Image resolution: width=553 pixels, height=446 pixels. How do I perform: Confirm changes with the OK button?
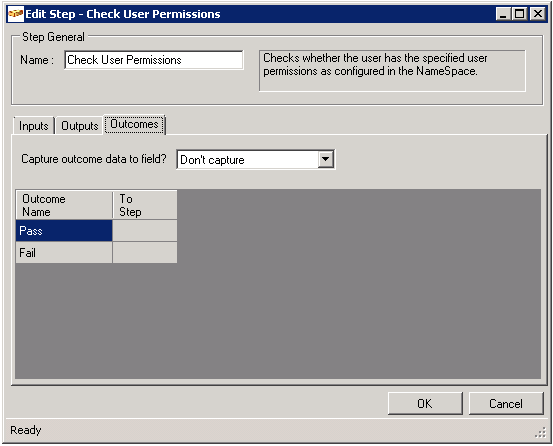click(425, 403)
